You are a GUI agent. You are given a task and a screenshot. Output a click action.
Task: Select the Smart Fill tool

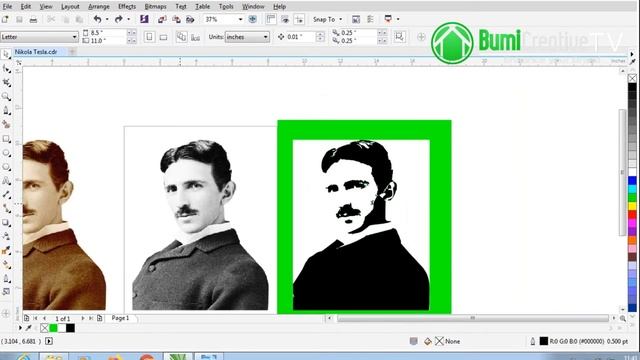[x=6, y=124]
